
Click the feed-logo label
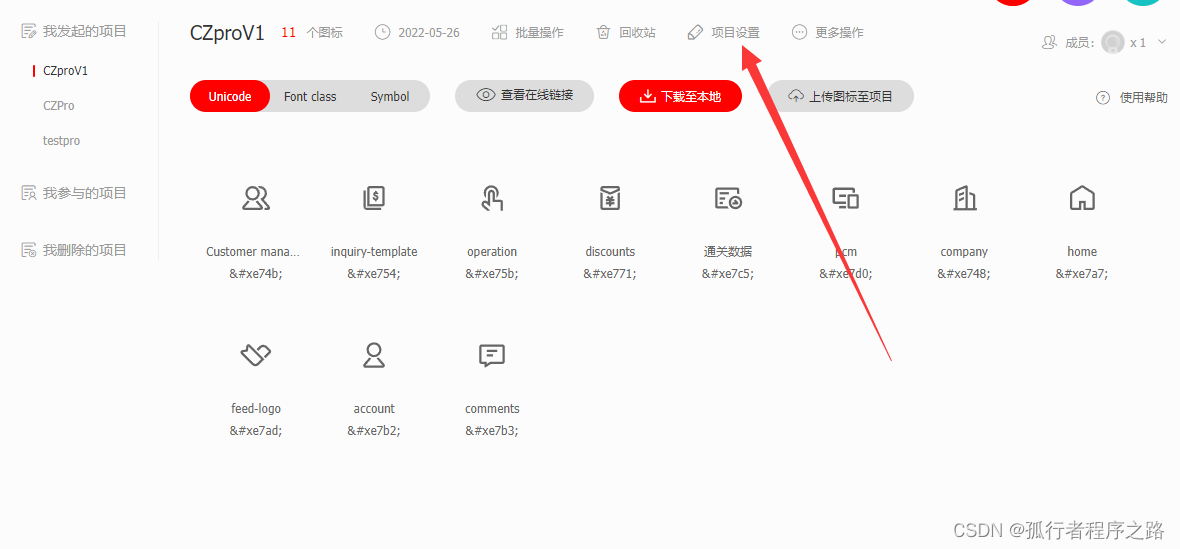point(256,409)
